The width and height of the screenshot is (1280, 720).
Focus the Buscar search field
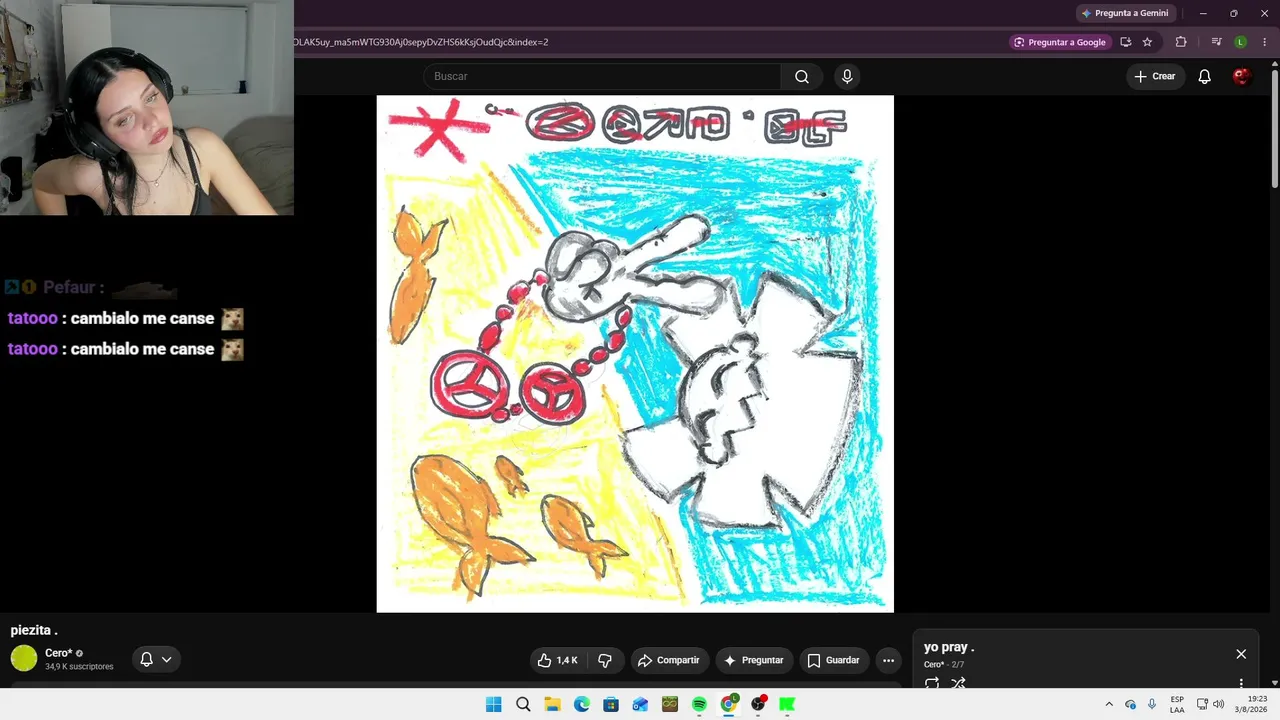(602, 77)
